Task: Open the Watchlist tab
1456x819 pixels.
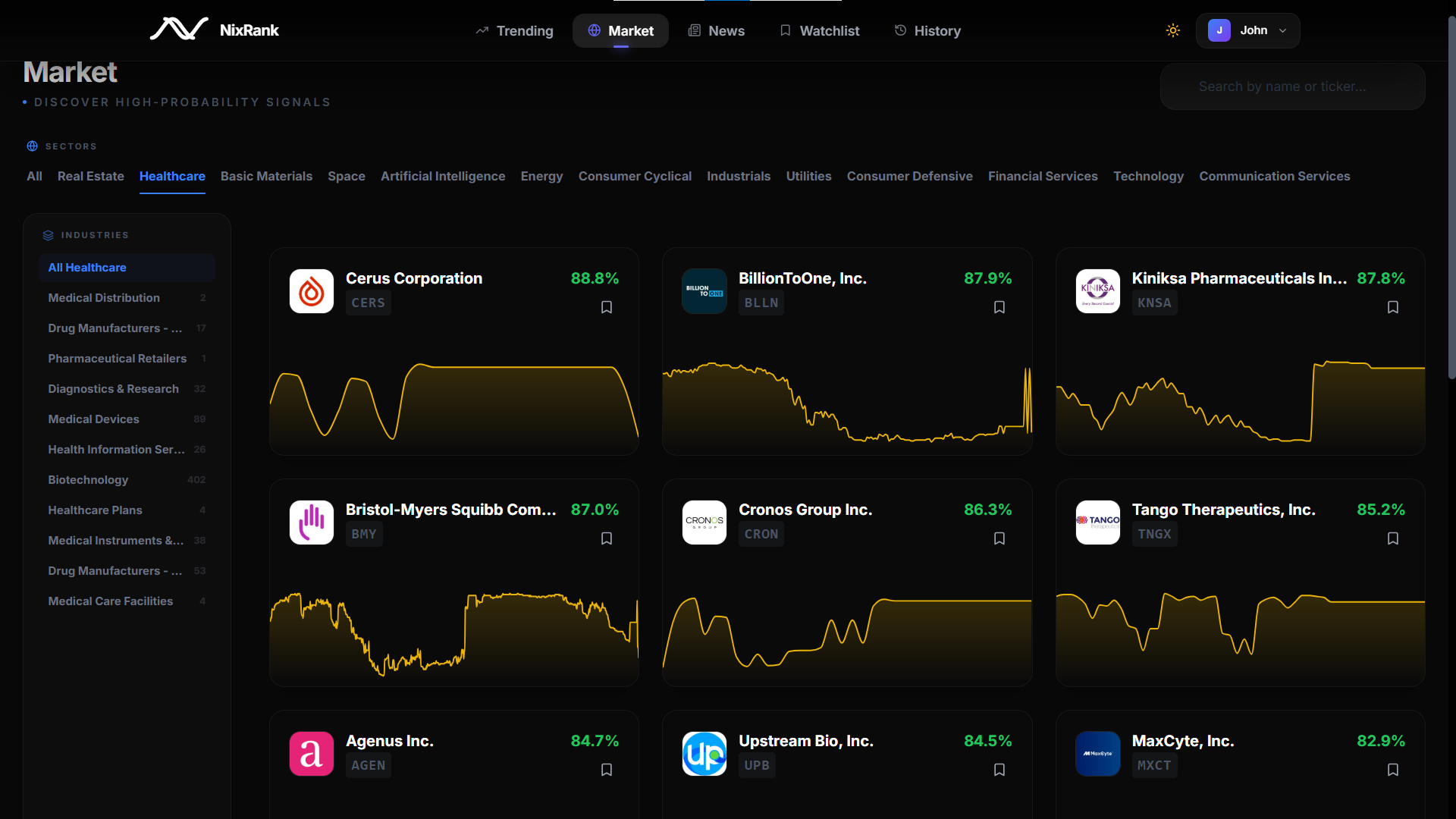Action: point(819,30)
